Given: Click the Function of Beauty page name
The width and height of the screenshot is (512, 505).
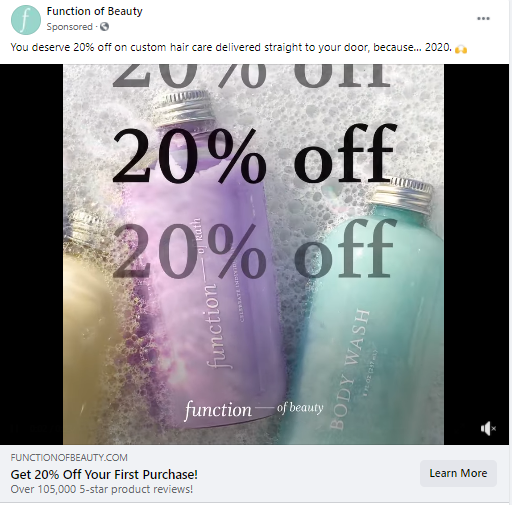Looking at the screenshot, I should [94, 11].
